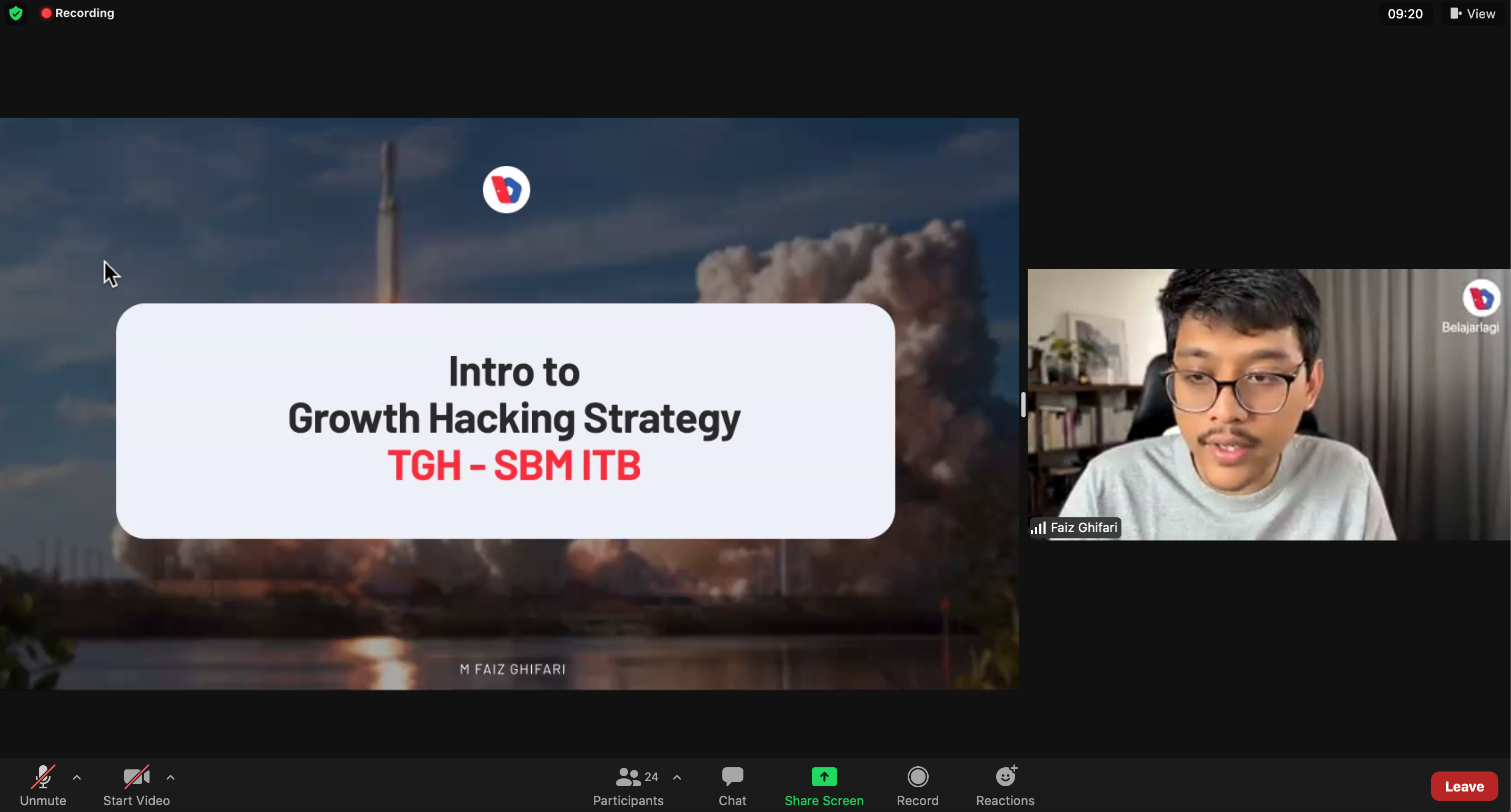
Task: Select Faiz Ghifari's video thumbnail
Action: point(1269,405)
